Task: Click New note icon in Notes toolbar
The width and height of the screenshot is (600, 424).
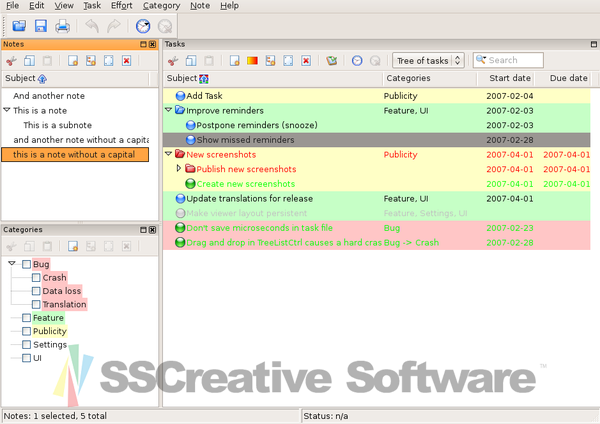Action: click(73, 60)
